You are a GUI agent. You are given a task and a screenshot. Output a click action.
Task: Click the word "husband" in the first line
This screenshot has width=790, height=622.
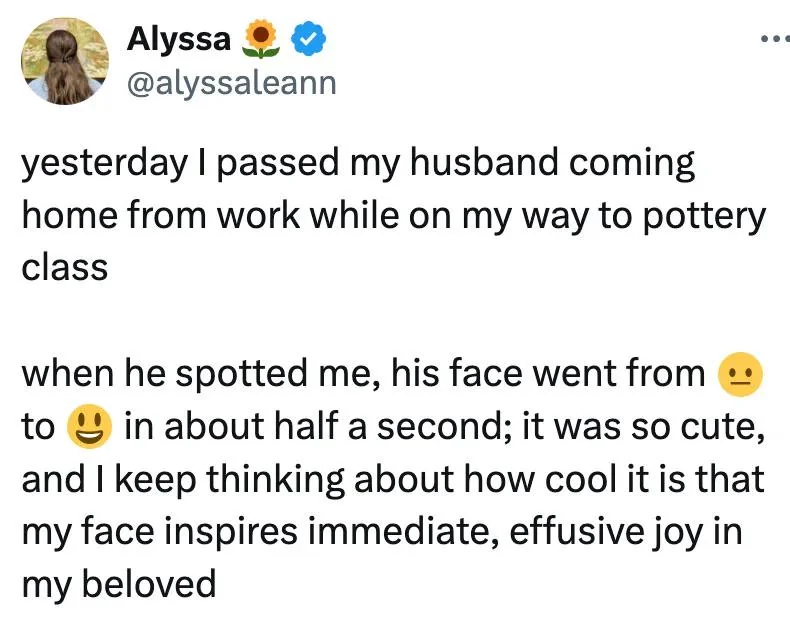[478, 165]
